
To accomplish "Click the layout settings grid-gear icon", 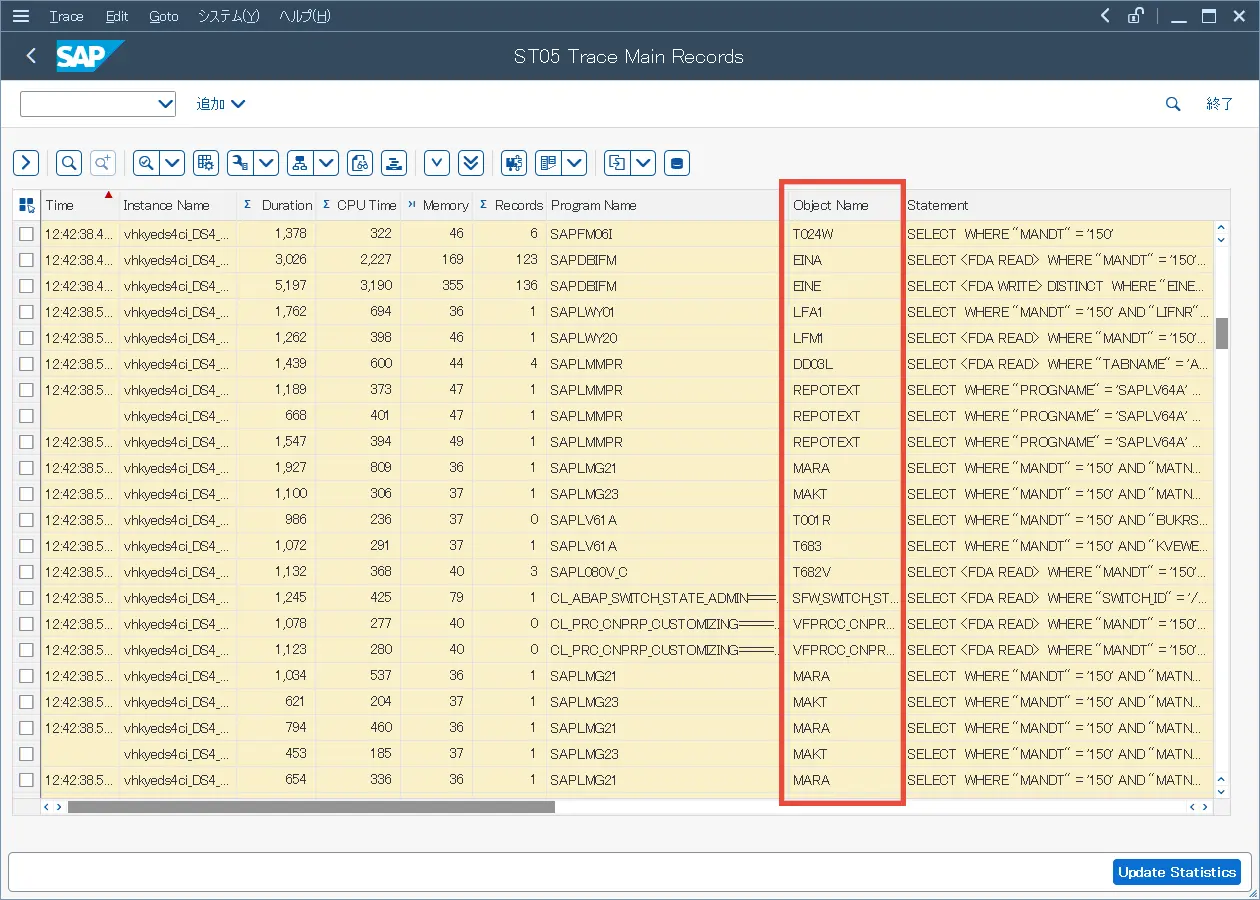I will 206,163.
